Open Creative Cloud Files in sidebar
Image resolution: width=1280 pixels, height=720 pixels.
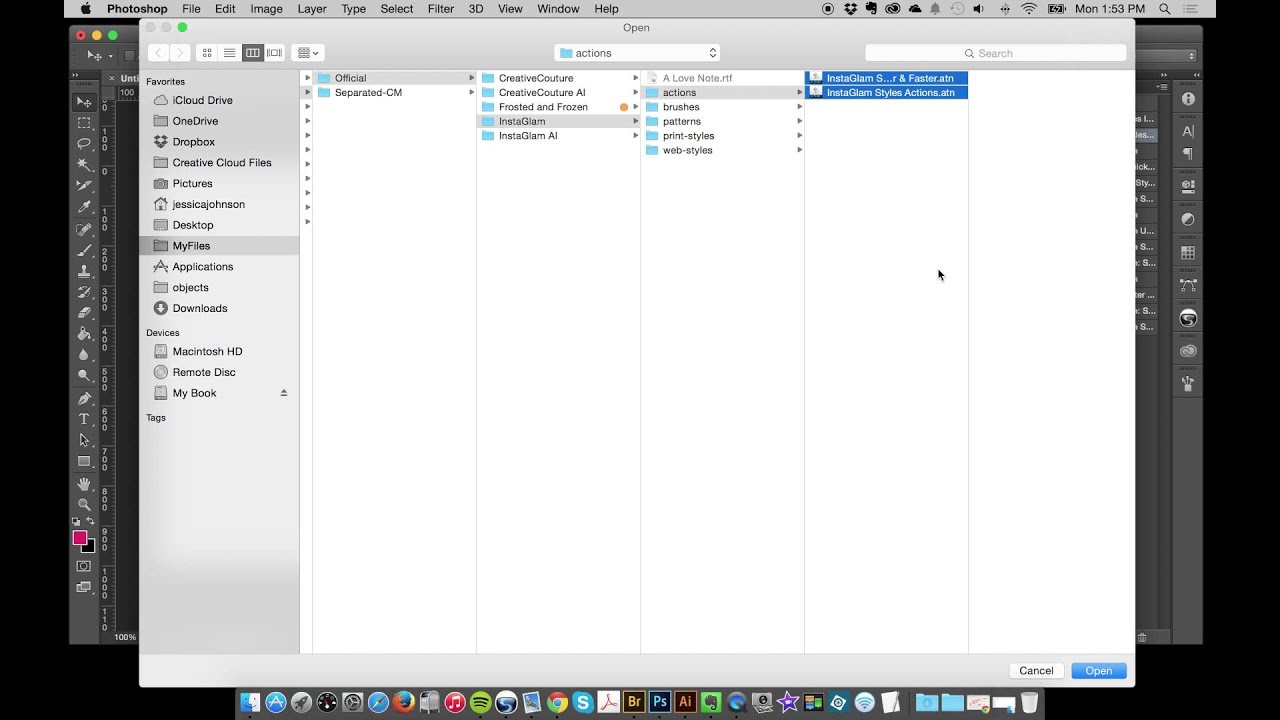221,163
